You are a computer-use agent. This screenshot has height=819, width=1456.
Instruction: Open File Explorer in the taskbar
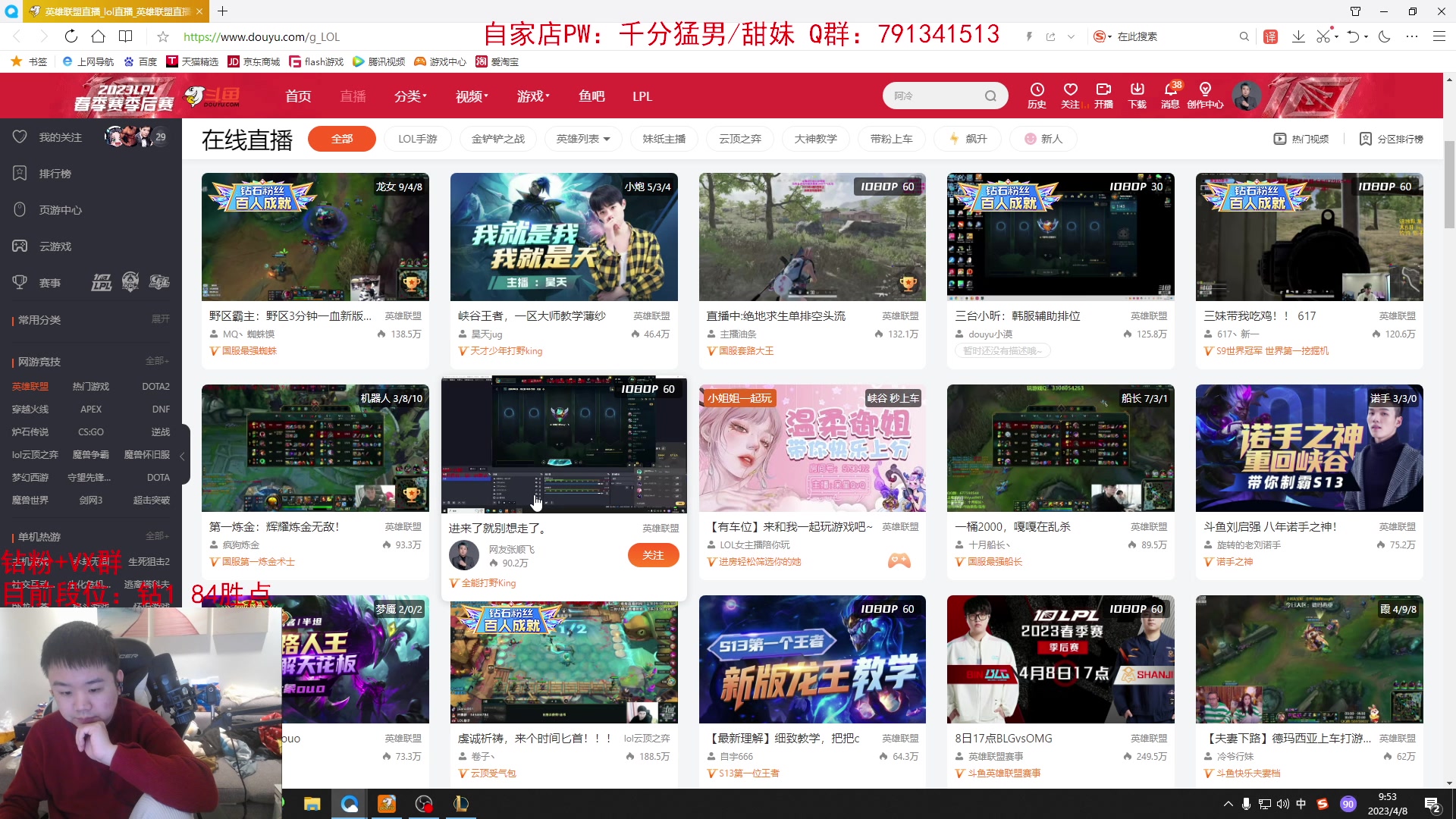[312, 804]
